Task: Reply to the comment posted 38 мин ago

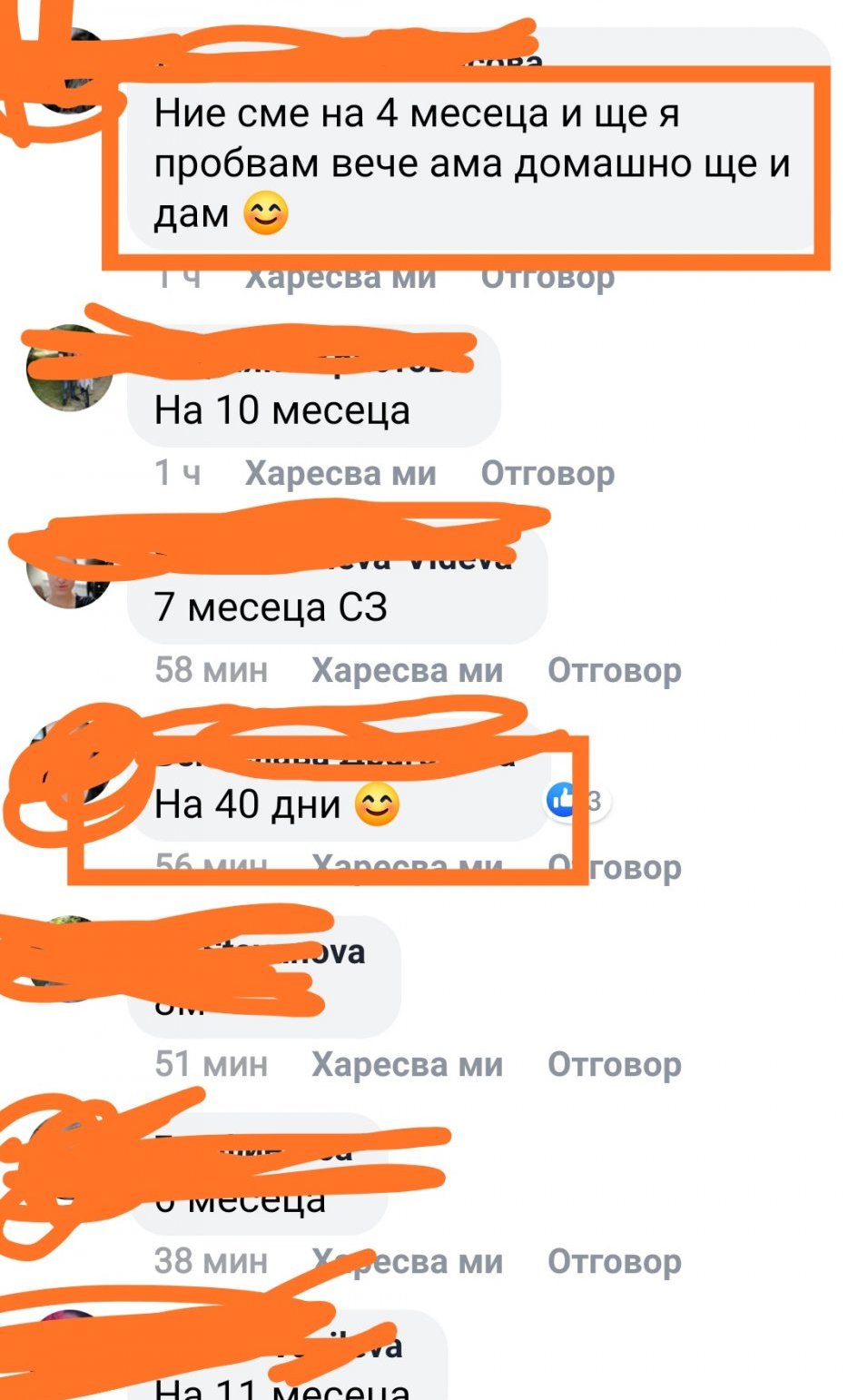Action: (614, 1261)
